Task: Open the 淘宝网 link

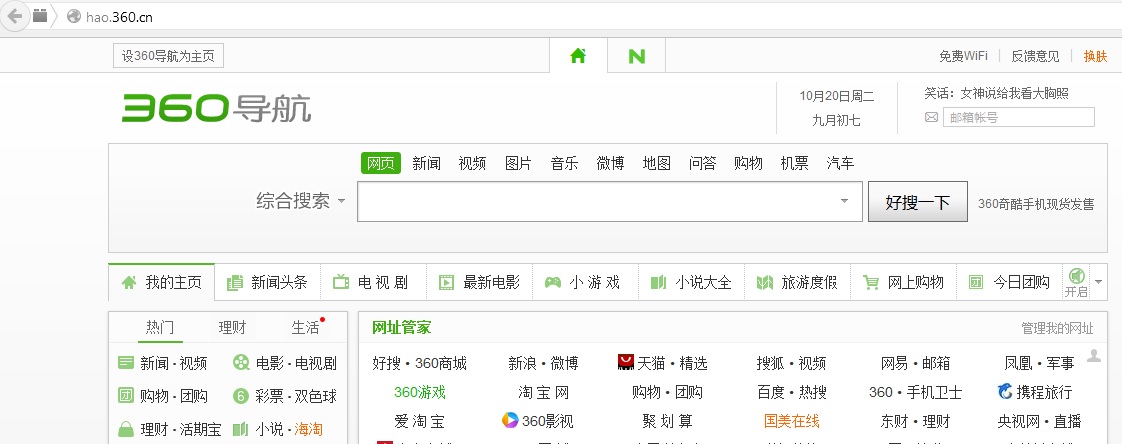Action: tap(544, 392)
